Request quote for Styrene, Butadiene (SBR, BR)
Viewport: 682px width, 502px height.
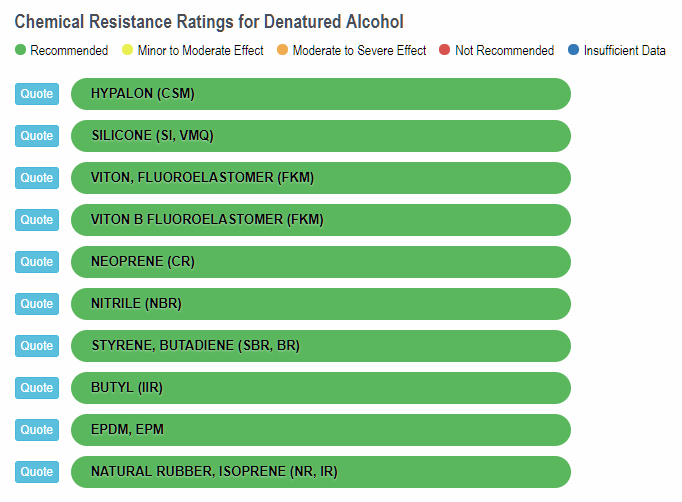[x=37, y=346]
